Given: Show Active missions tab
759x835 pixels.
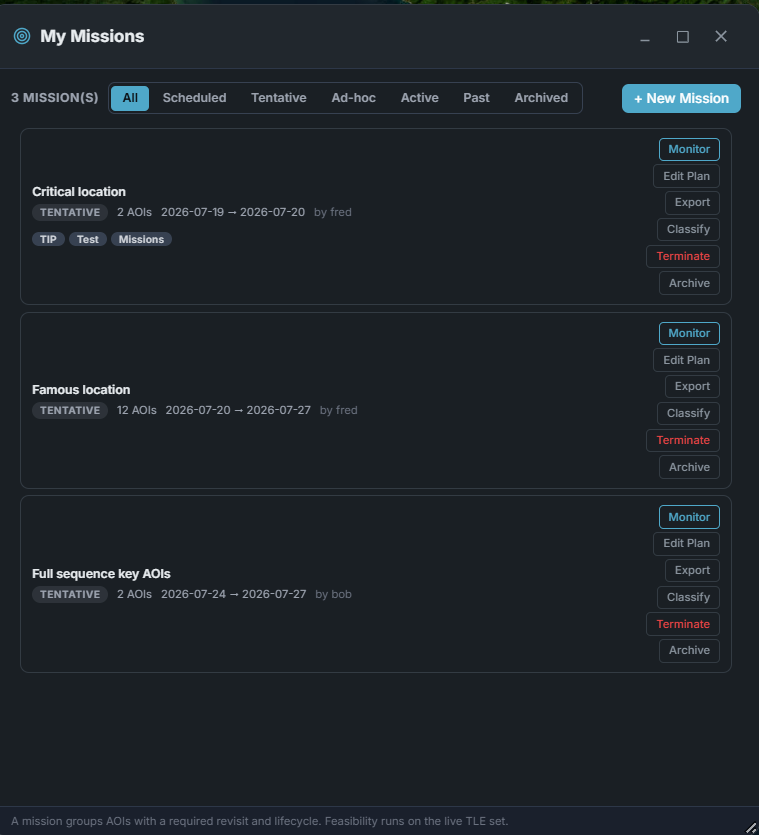Looking at the screenshot, I should [420, 98].
